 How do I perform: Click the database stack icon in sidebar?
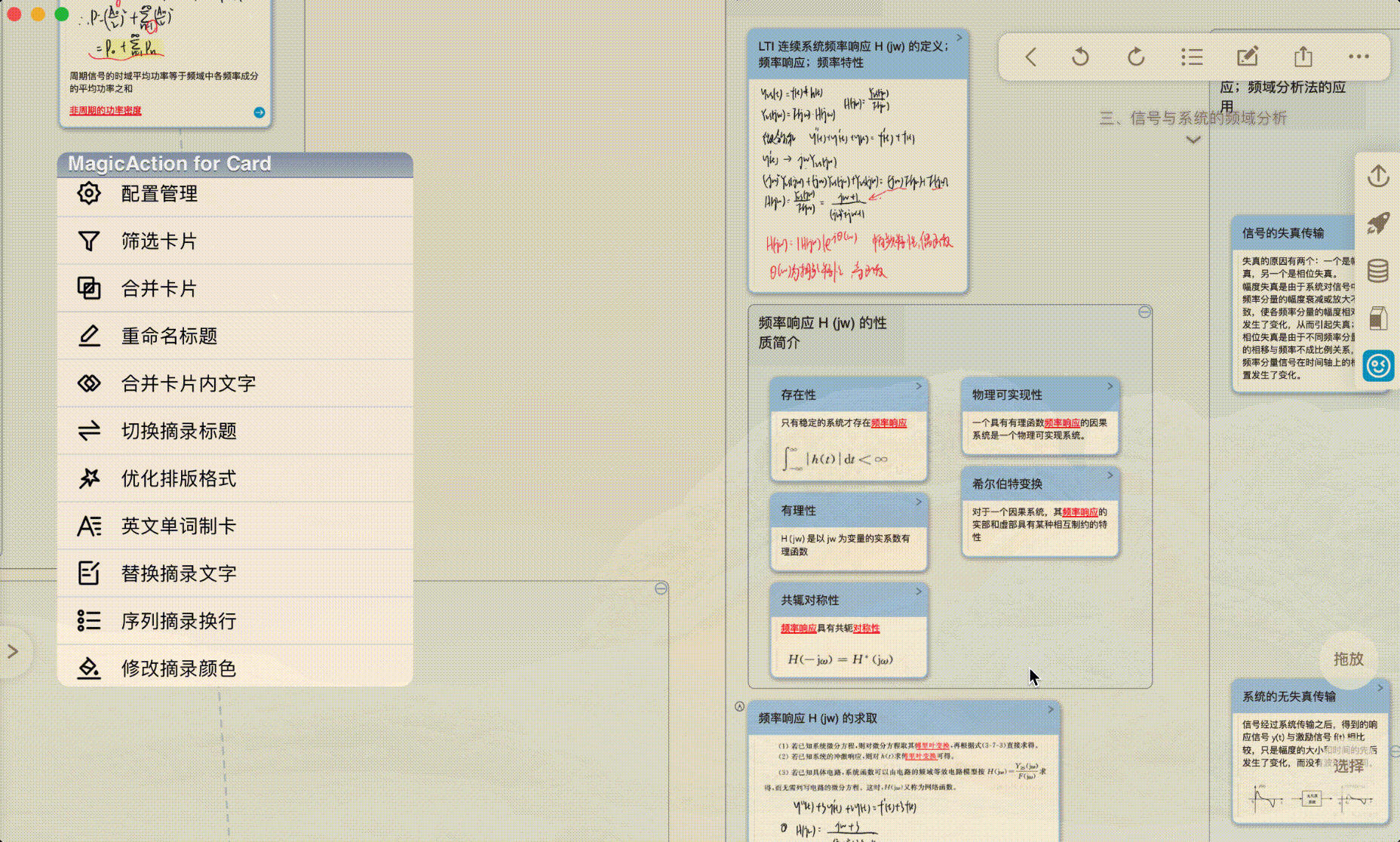[x=1378, y=271]
